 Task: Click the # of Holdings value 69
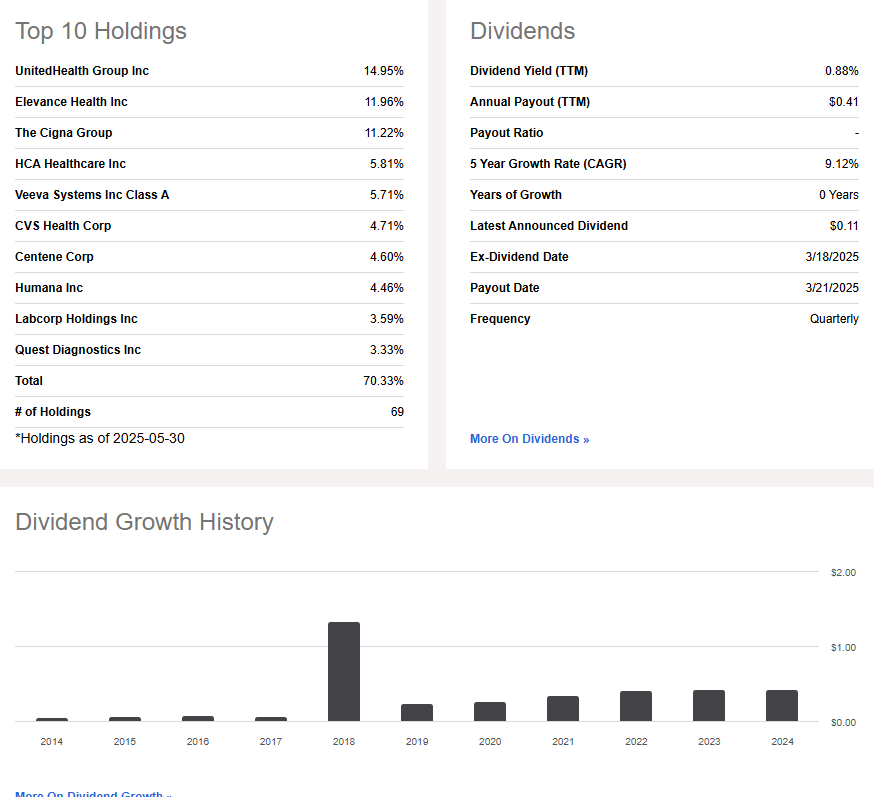[x=397, y=412]
